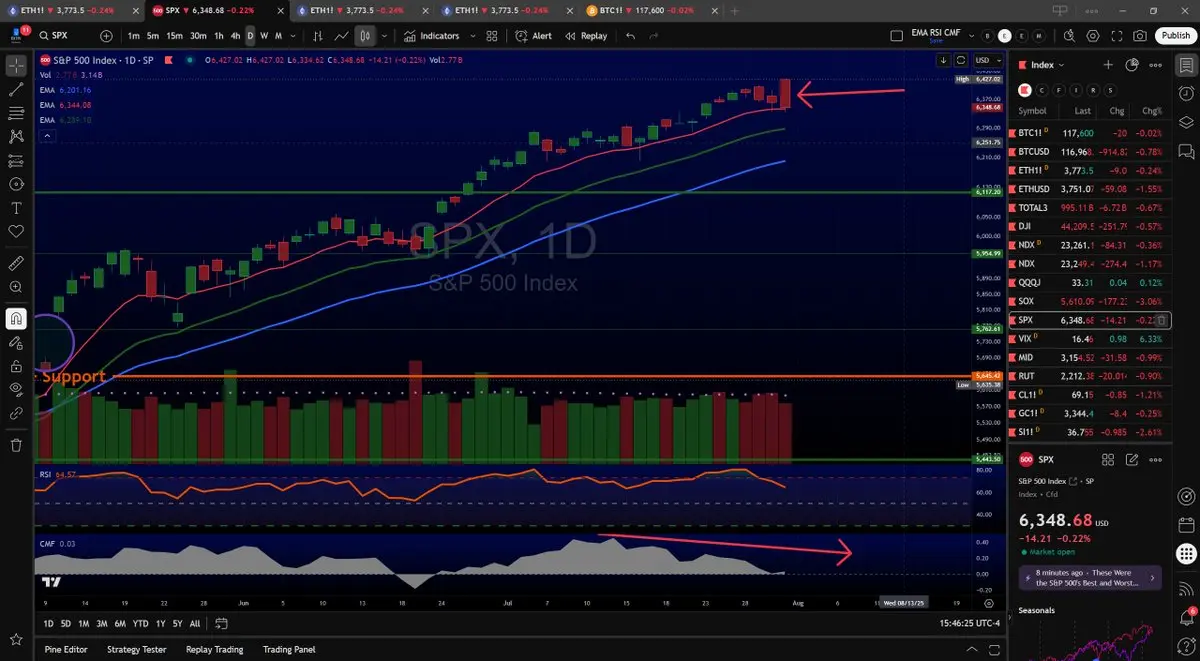Open quick search magnifier icon in top bar
This screenshot has width=1200, height=661.
coord(1069,35)
